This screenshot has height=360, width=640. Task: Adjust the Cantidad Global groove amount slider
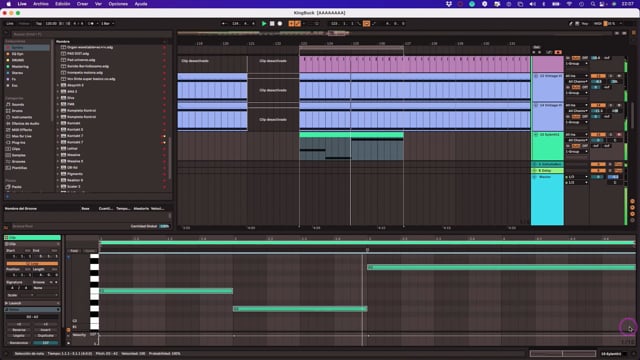[x=164, y=226]
